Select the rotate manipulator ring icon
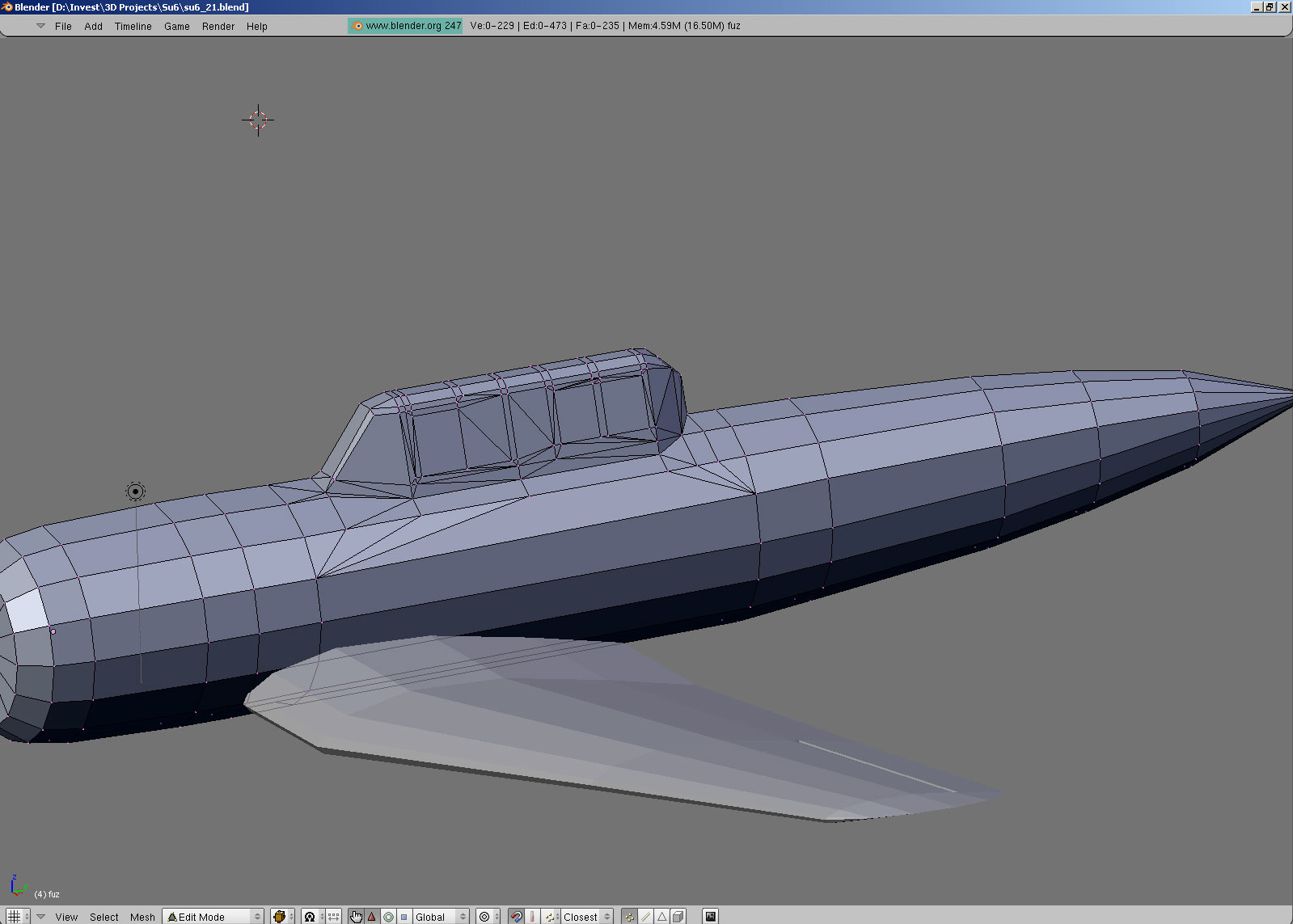 [388, 917]
